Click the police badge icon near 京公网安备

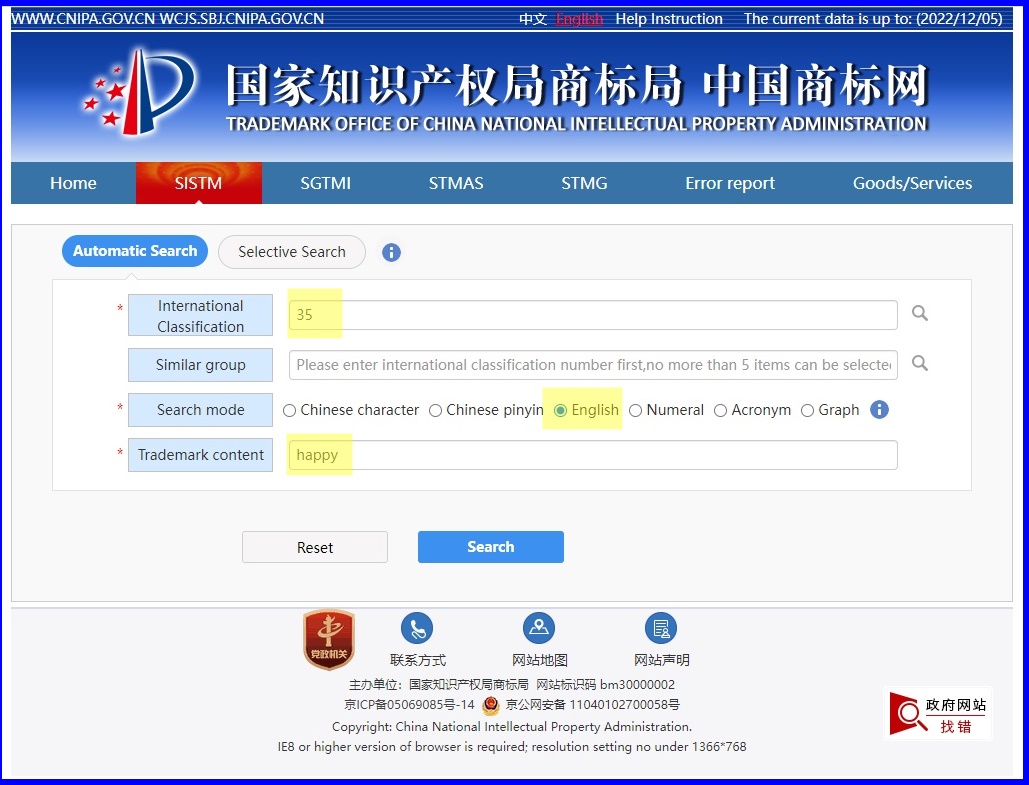pyautogui.click(x=490, y=706)
